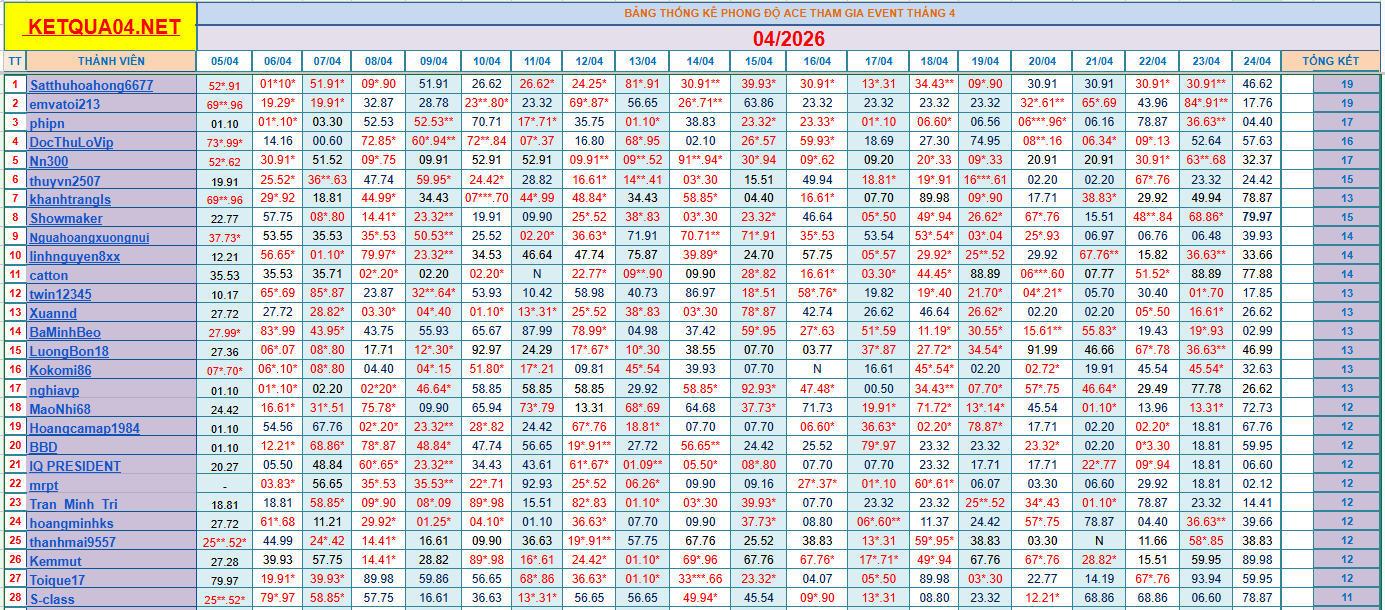Image resolution: width=1385 pixels, height=610 pixels.
Task: Open nghiavp member link
Action: click(x=54, y=390)
